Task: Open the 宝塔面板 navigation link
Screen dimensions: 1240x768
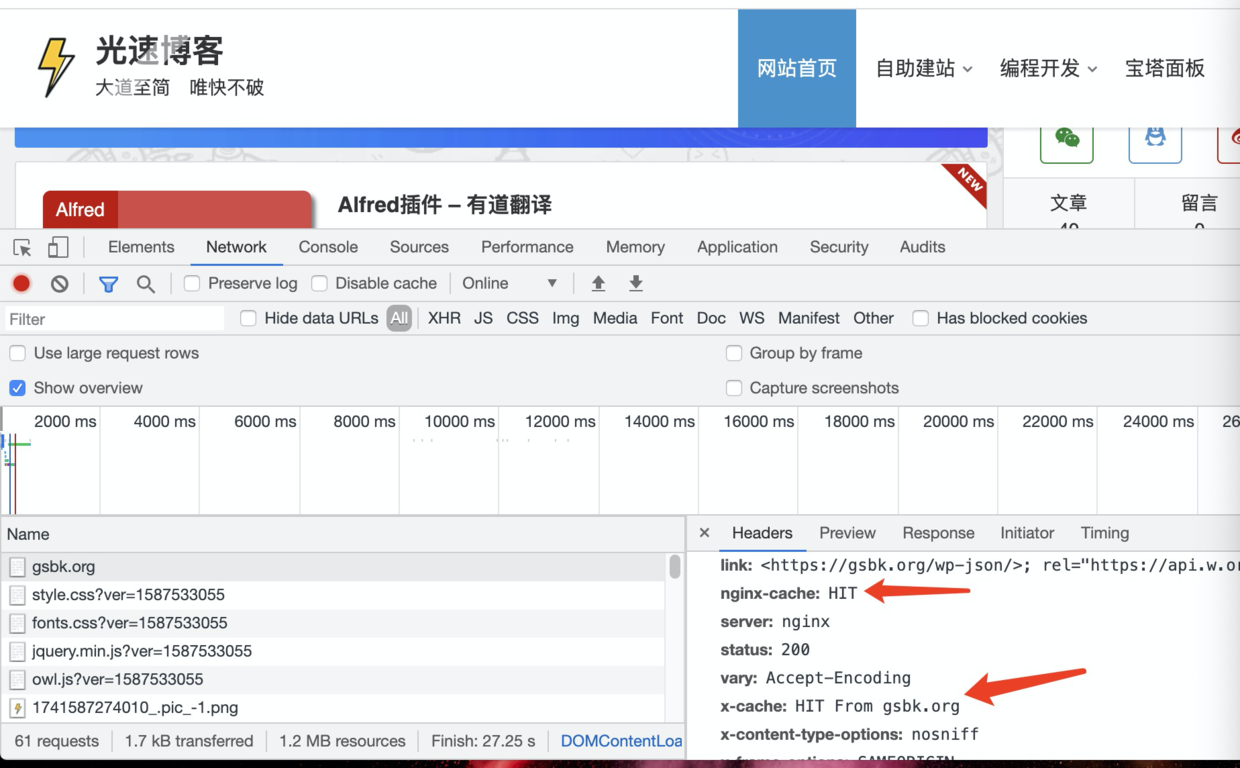Action: (x=1165, y=68)
